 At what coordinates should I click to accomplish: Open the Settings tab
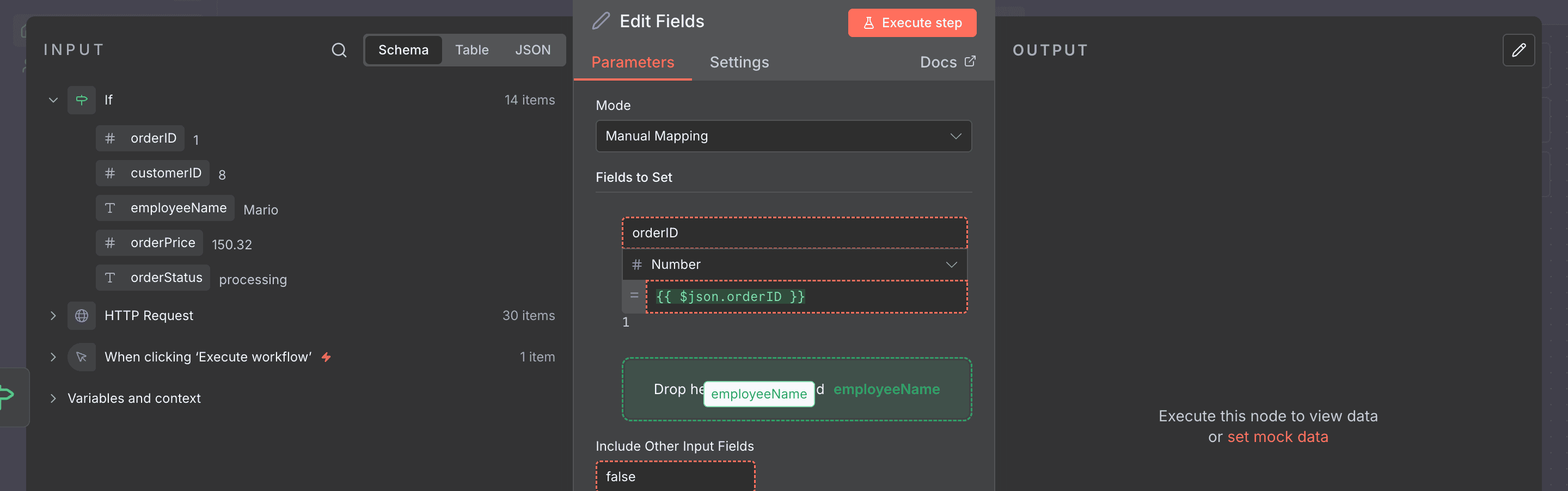(x=739, y=62)
